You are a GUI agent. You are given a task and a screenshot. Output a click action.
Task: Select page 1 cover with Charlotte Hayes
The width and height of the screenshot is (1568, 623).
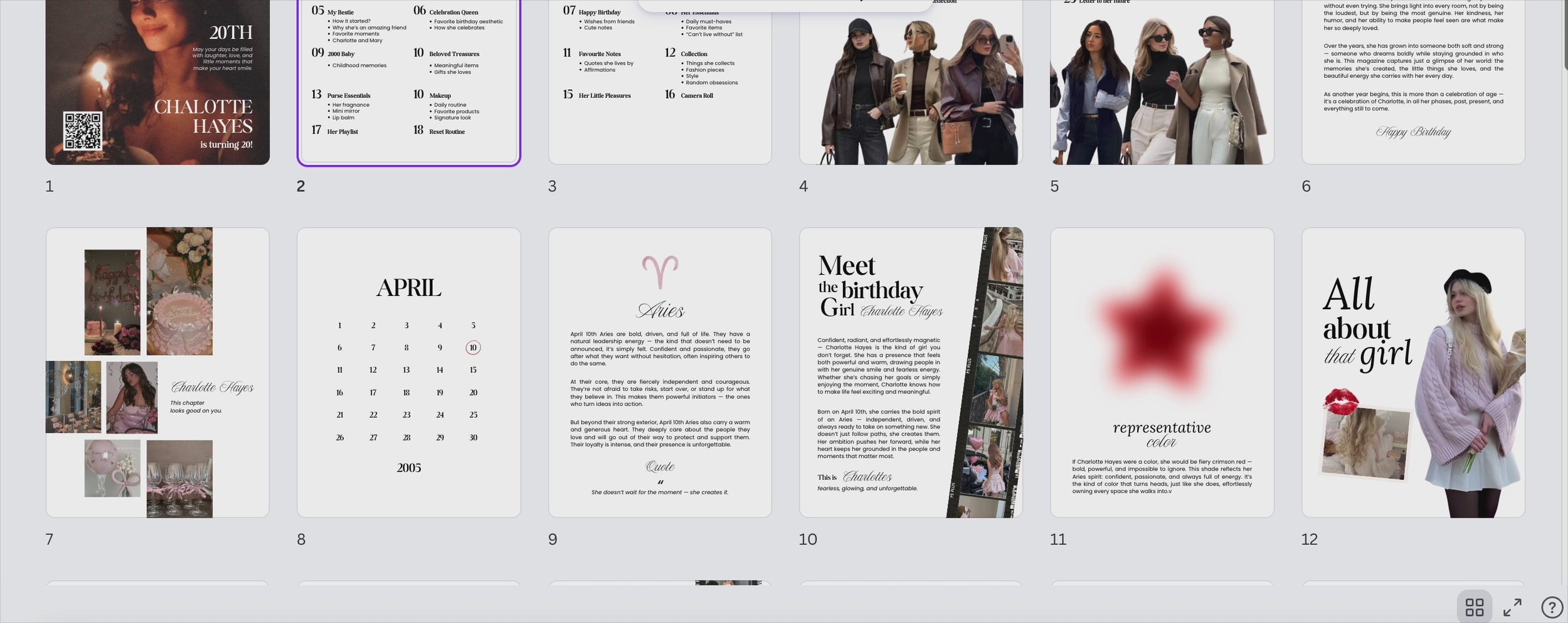(x=157, y=82)
